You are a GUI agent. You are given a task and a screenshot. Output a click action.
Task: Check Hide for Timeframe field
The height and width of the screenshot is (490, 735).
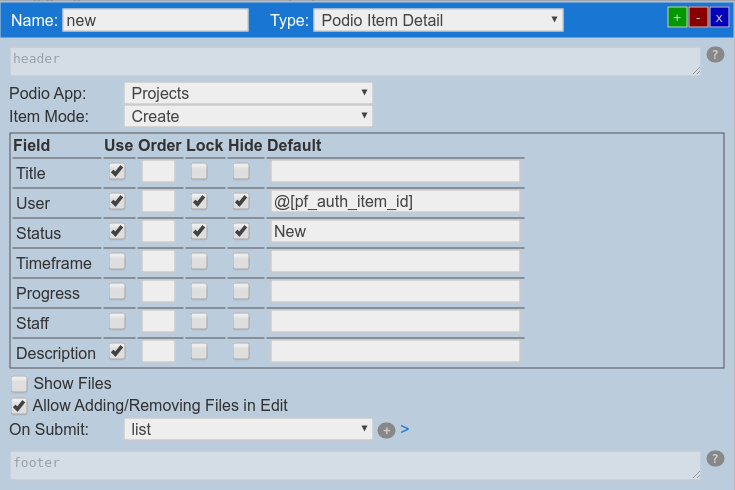point(241,261)
